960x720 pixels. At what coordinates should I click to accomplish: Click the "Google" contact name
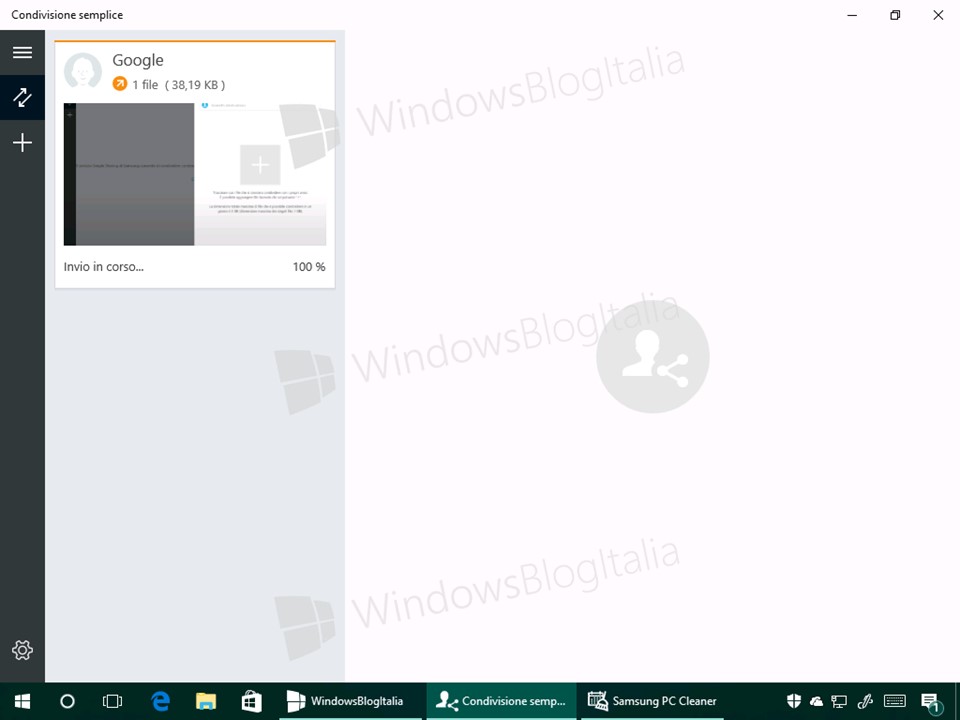tap(138, 60)
